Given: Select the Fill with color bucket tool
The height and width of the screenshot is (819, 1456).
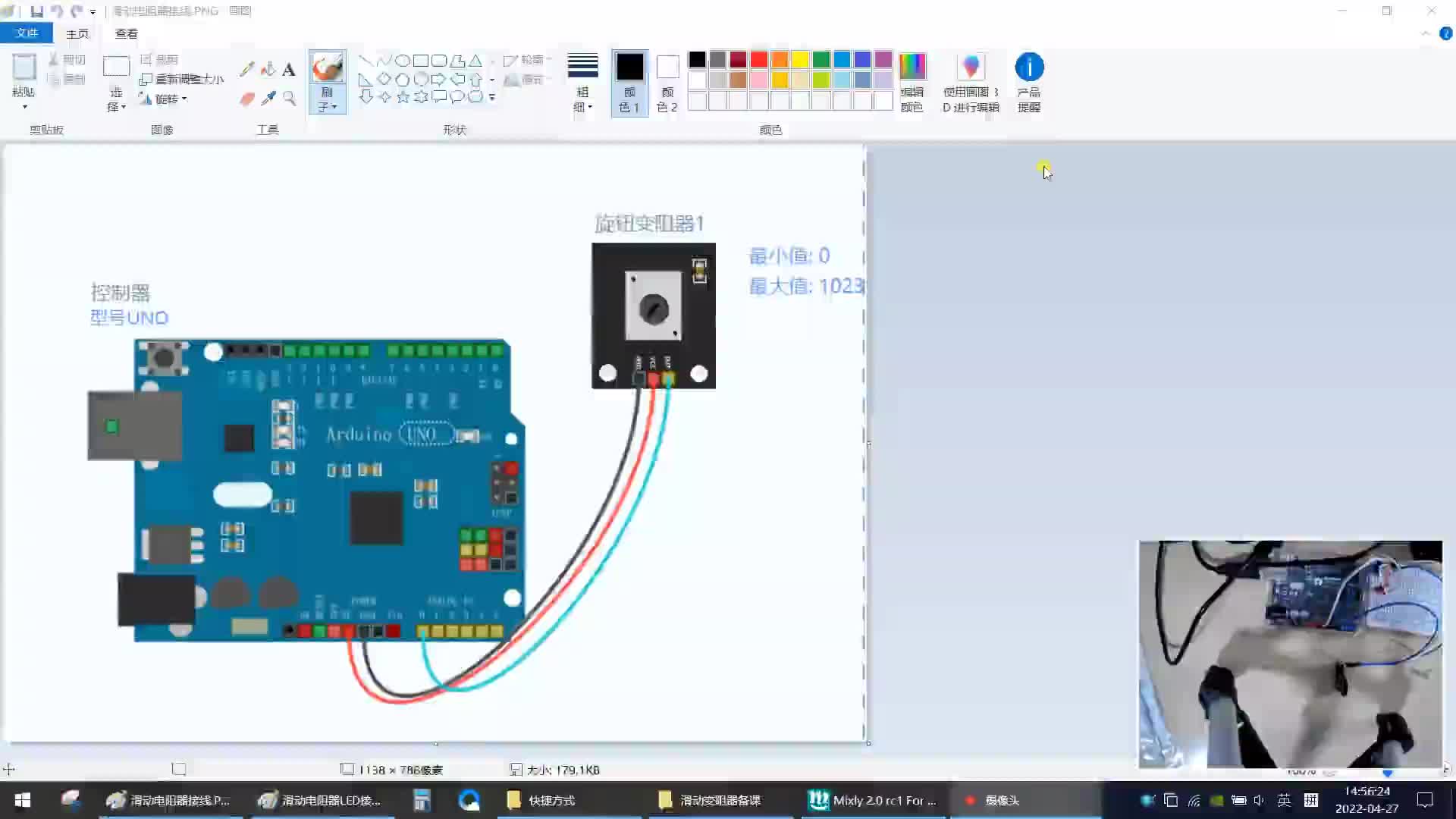Looking at the screenshot, I should [268, 70].
